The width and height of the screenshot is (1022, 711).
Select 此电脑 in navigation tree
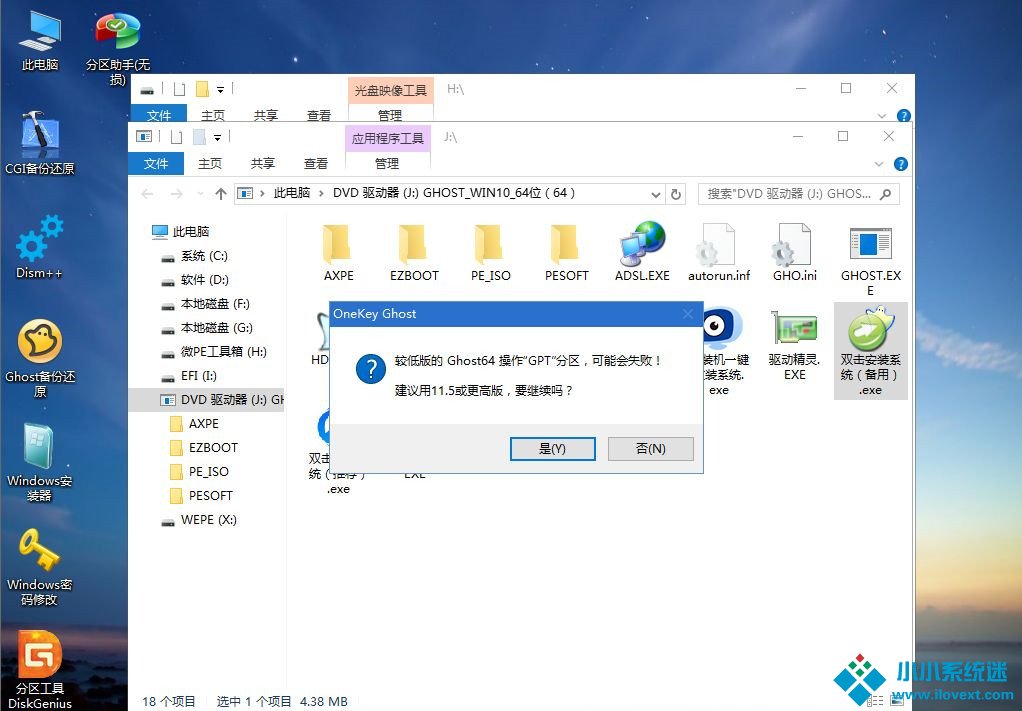point(180,231)
